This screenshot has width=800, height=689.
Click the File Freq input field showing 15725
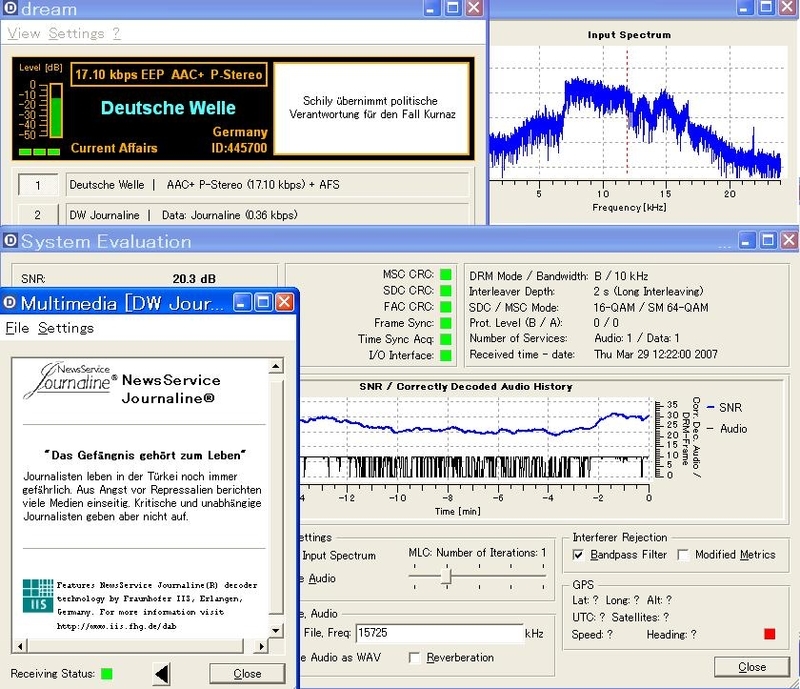[x=439, y=633]
